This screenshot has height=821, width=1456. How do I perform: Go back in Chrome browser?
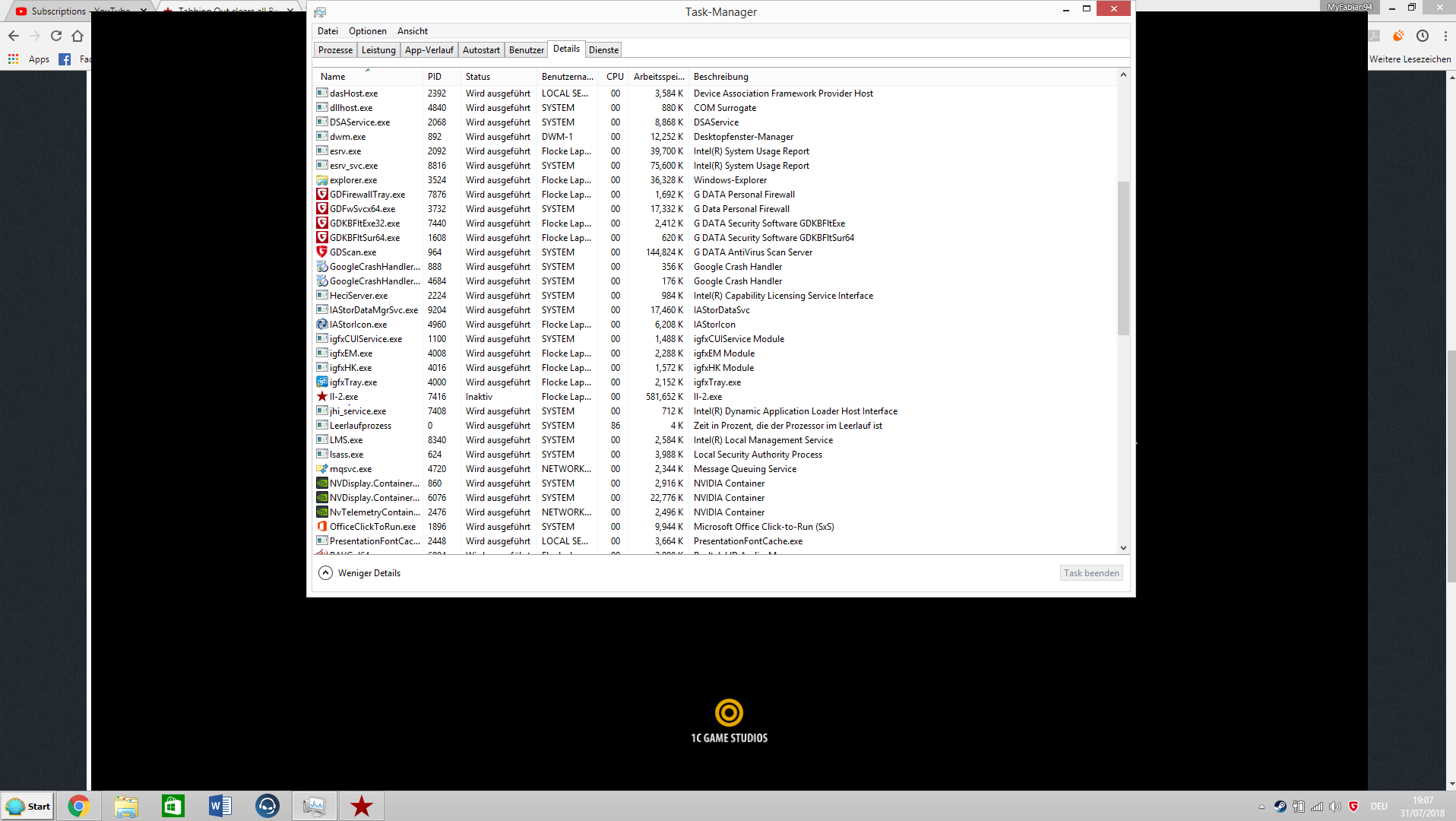pyautogui.click(x=14, y=36)
